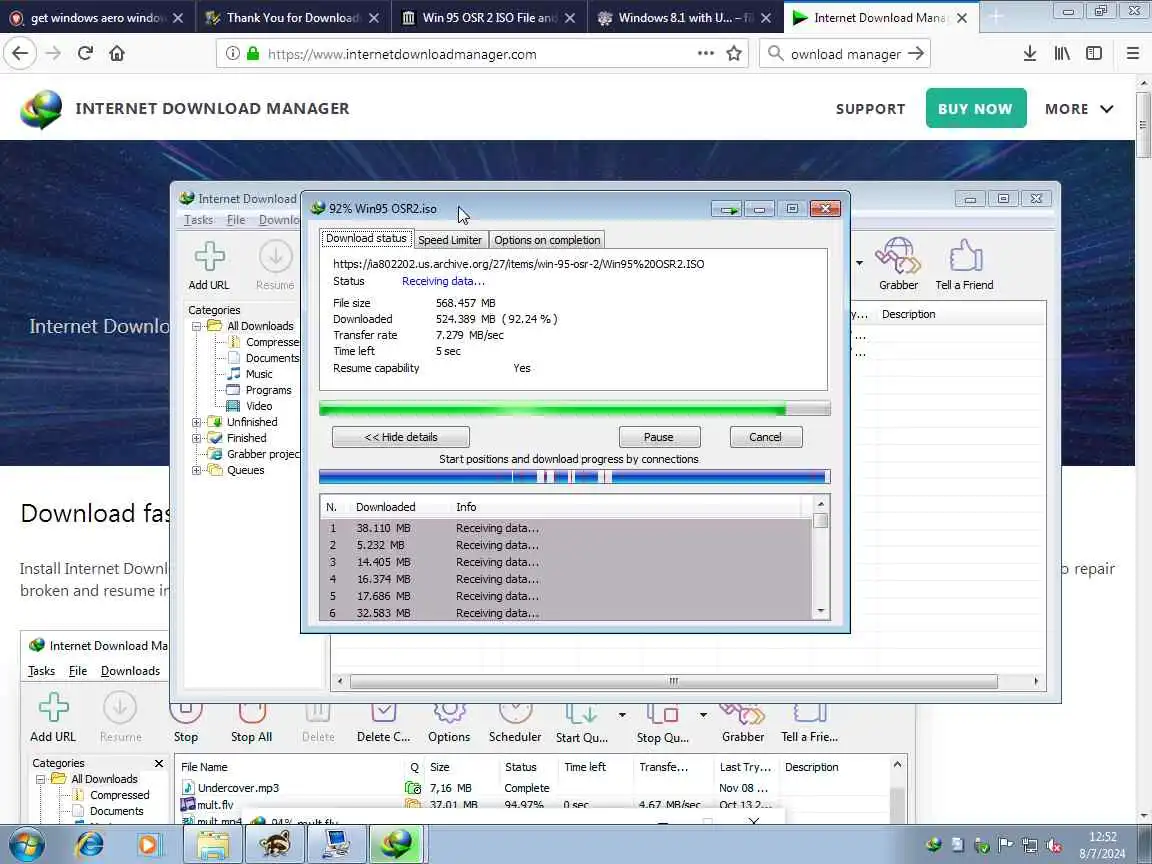1152x864 pixels.
Task: Click scroll down arrow in connections list
Action: [x=821, y=611]
